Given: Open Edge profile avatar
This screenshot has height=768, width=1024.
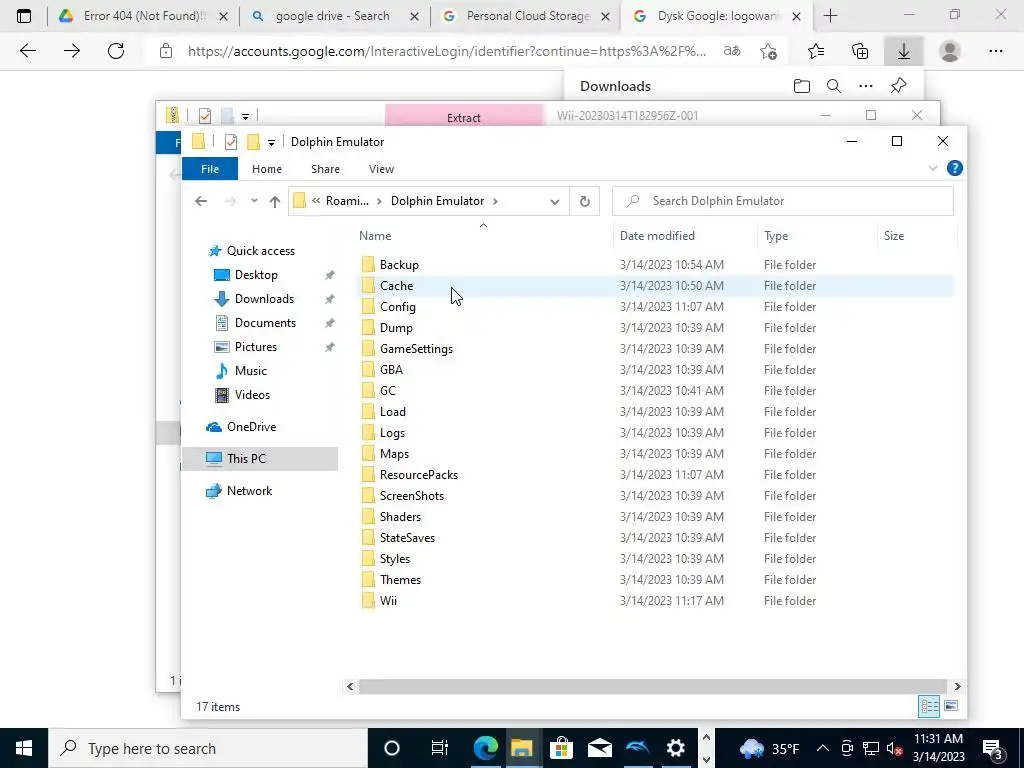Looking at the screenshot, I should tap(950, 51).
